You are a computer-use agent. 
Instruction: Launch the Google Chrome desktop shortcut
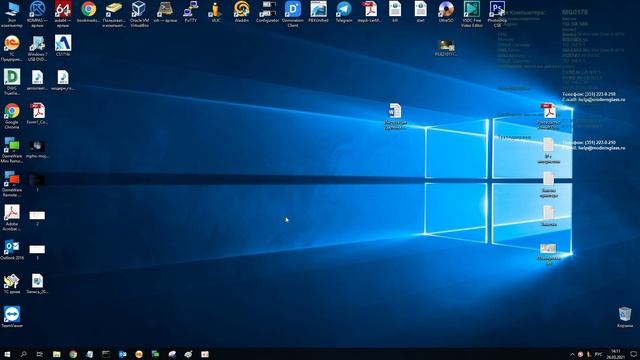pos(12,116)
